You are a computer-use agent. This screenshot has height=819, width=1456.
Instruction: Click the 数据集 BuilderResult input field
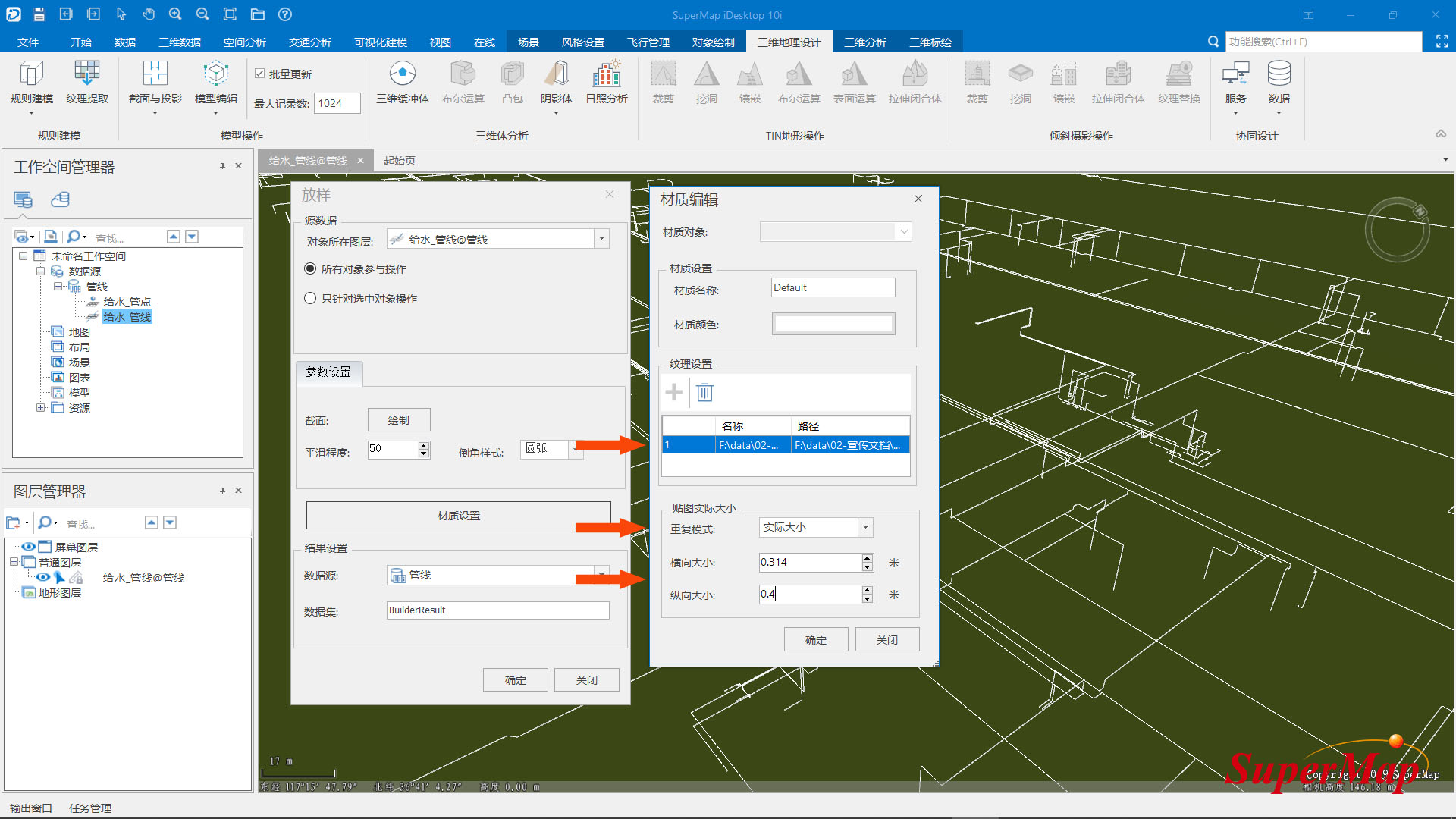point(497,610)
